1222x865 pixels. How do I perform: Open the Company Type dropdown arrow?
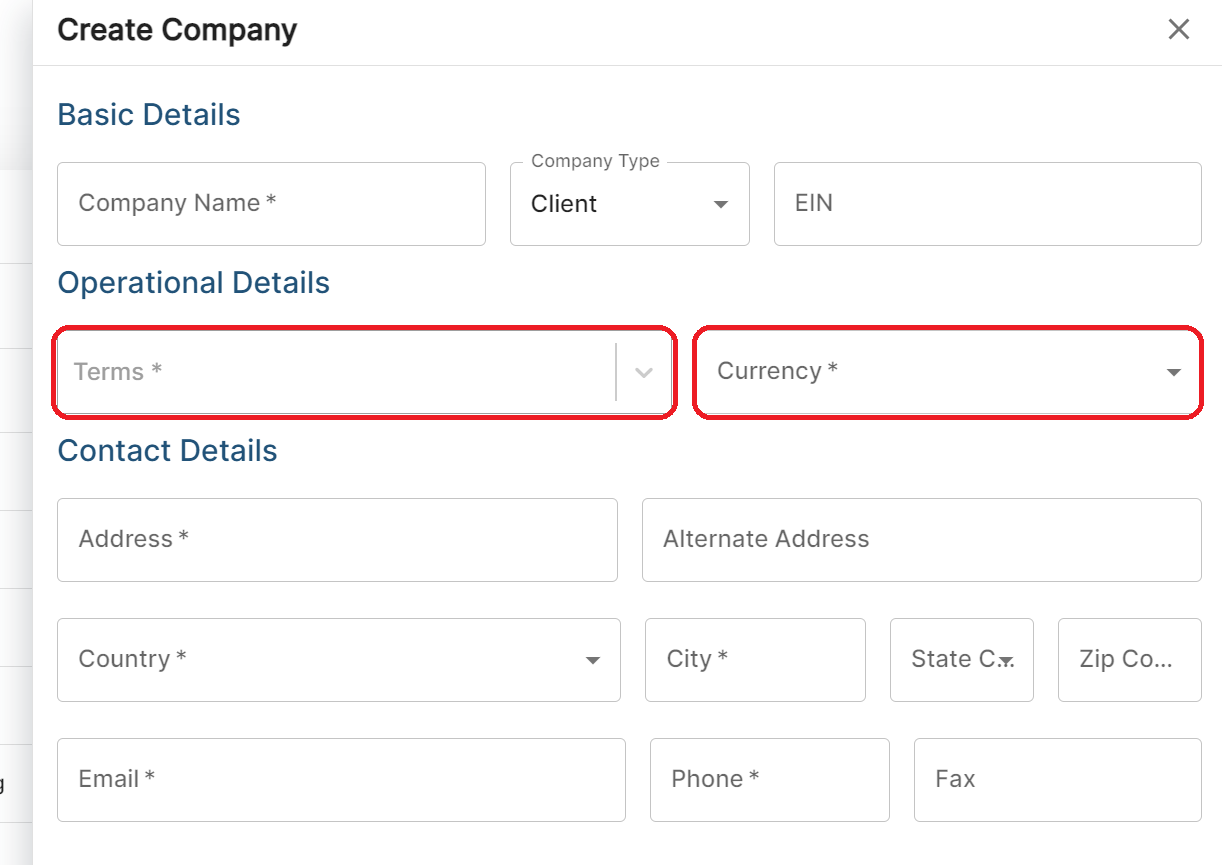click(720, 204)
